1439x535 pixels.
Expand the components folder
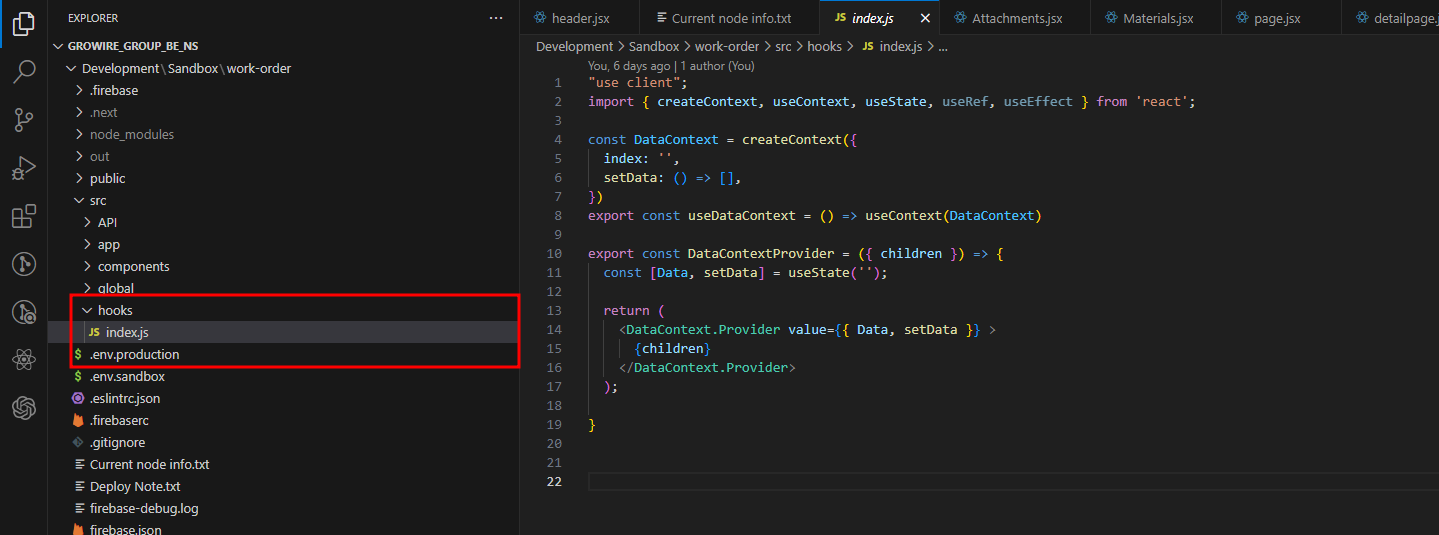[x=133, y=266]
